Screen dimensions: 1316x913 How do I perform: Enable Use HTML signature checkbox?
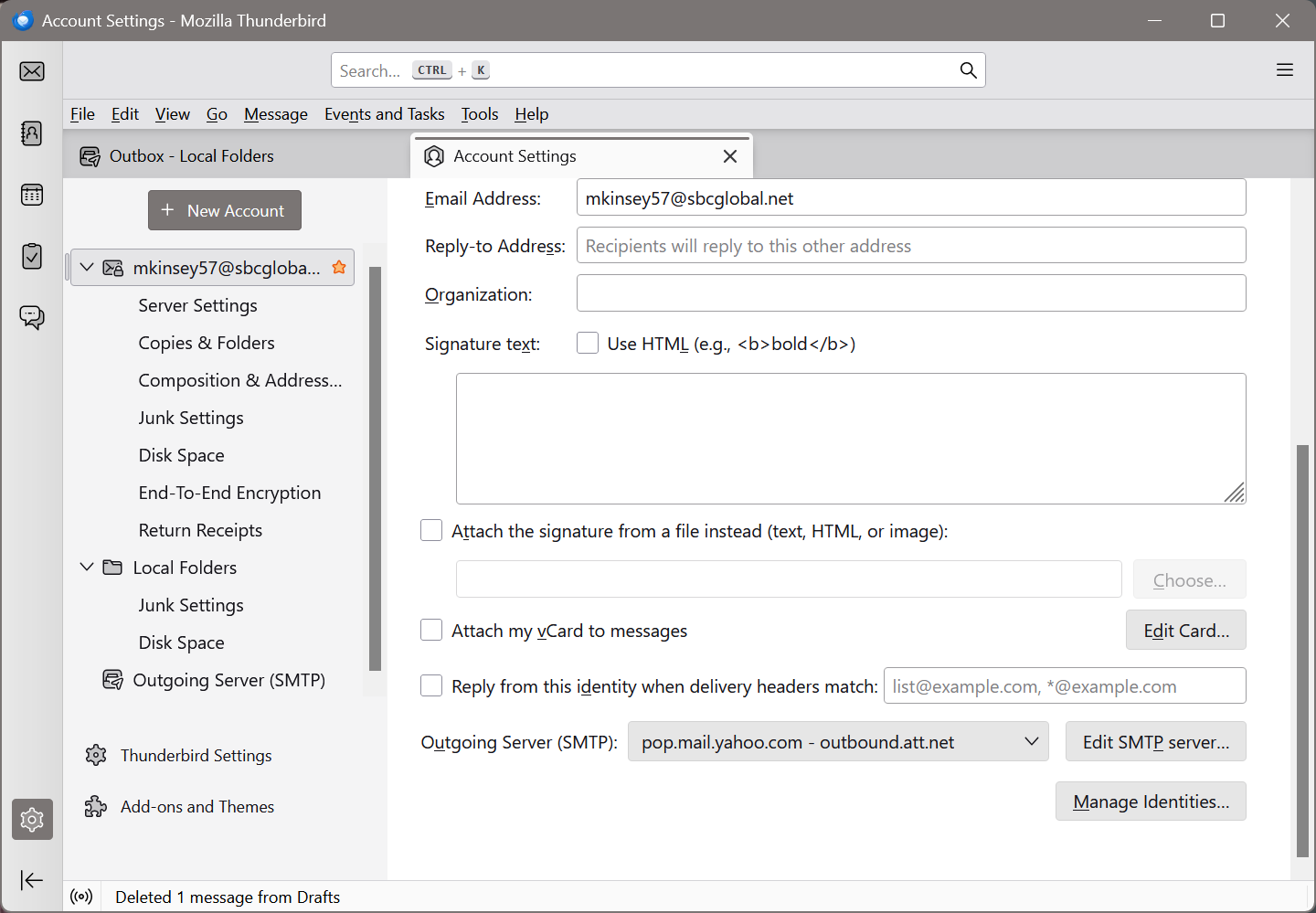pyautogui.click(x=588, y=344)
